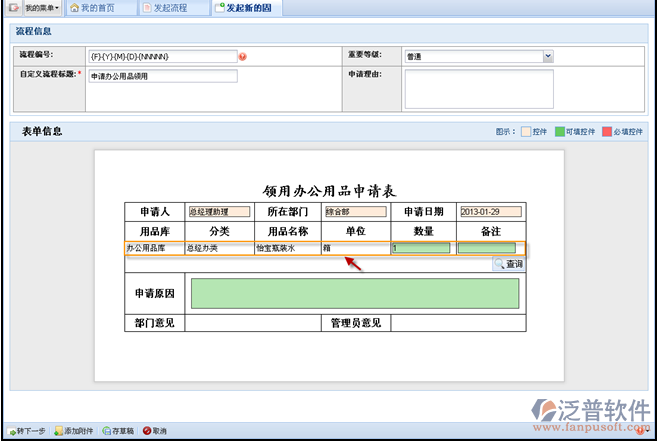This screenshot has width=661, height=443.
Task: Click 转下一步 at the bottom toolbar
Action: point(25,431)
